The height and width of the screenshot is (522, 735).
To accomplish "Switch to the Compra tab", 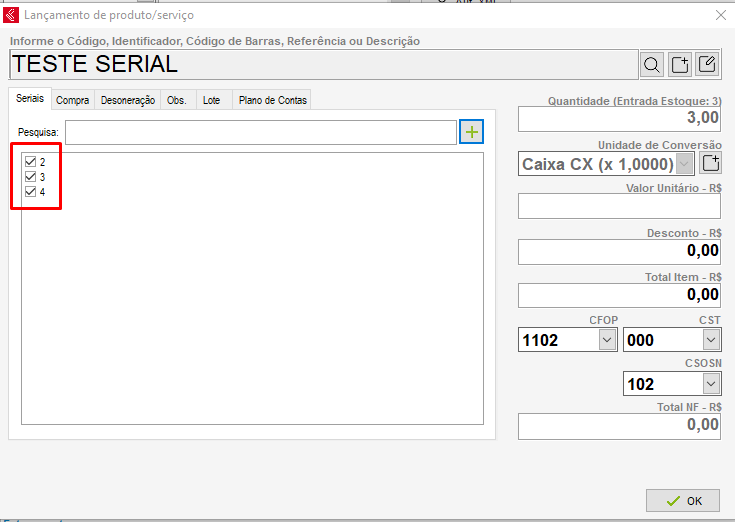I will click(73, 100).
